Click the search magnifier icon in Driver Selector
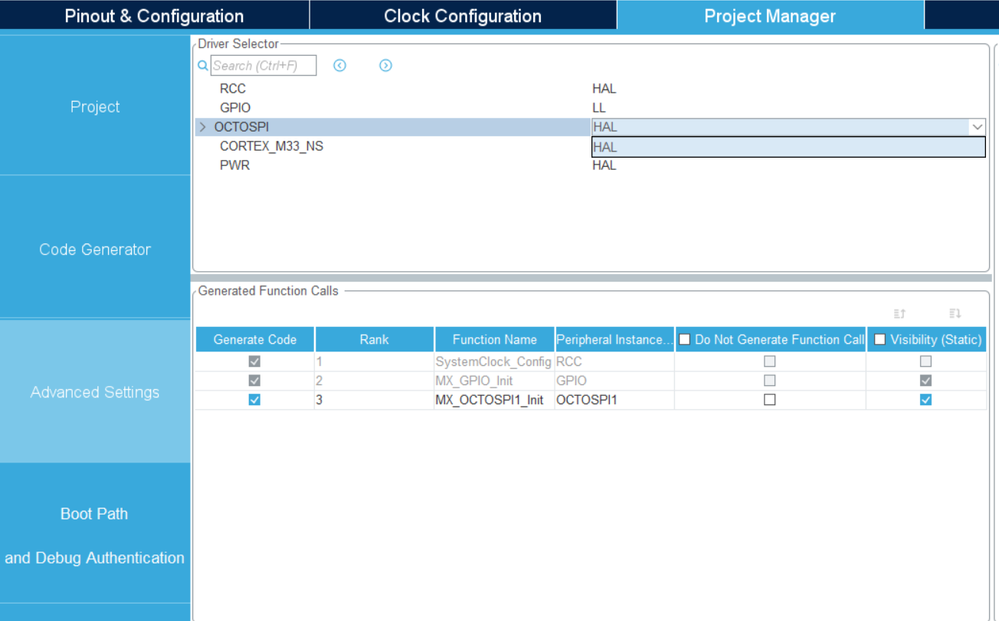The image size is (999, 621). 203,66
